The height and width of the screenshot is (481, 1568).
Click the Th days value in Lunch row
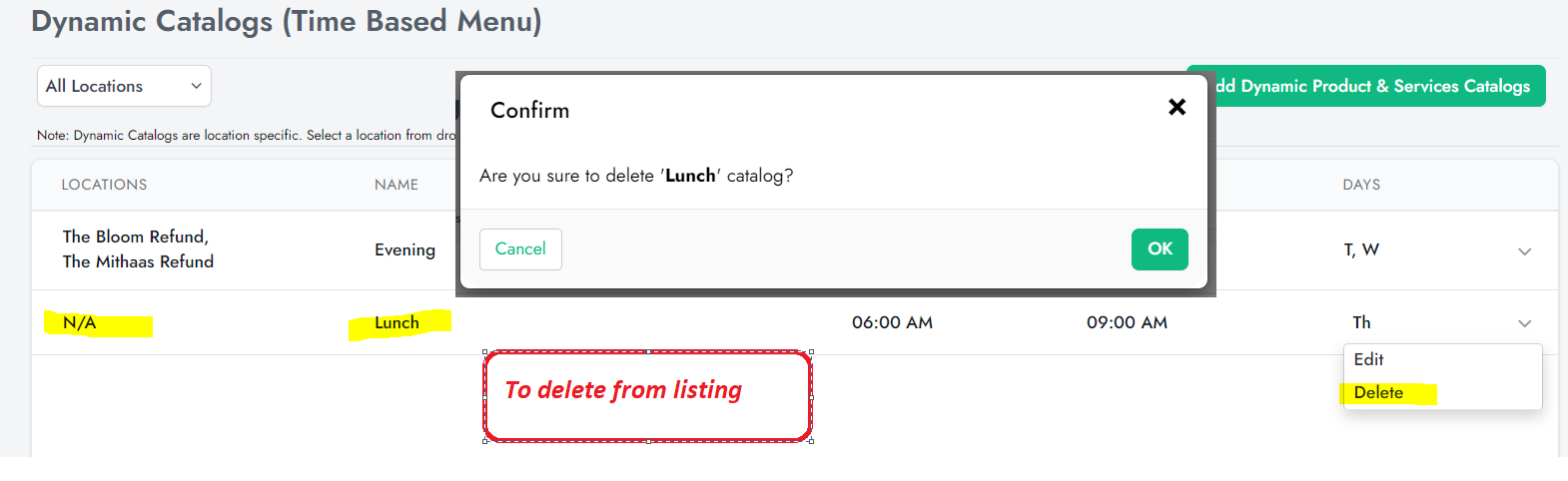(x=1361, y=322)
